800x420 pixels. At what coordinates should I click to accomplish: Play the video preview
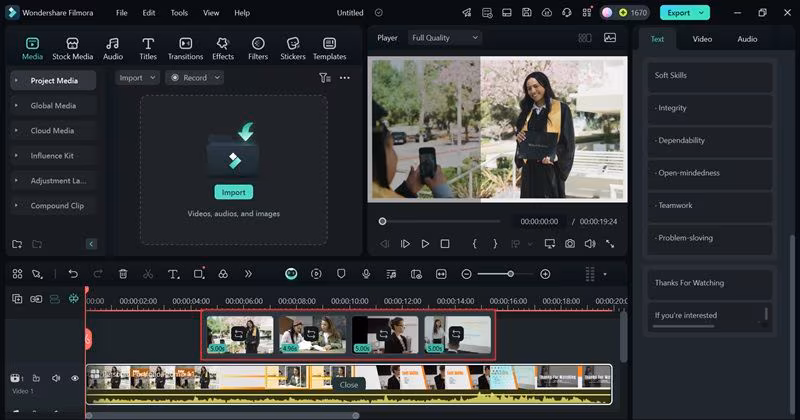425,244
